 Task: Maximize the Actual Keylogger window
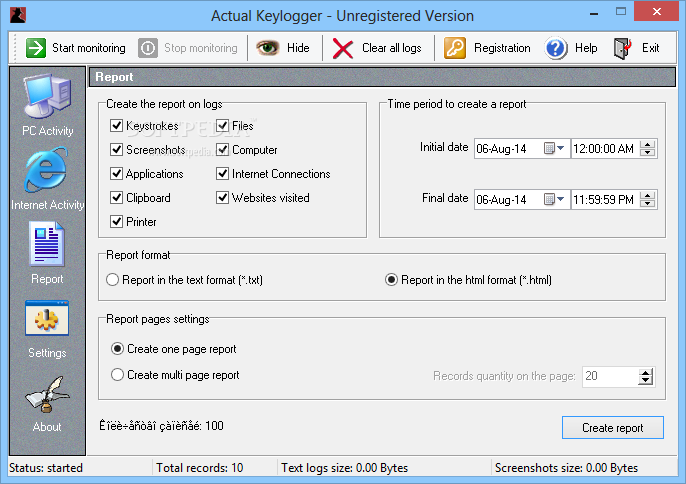point(621,12)
